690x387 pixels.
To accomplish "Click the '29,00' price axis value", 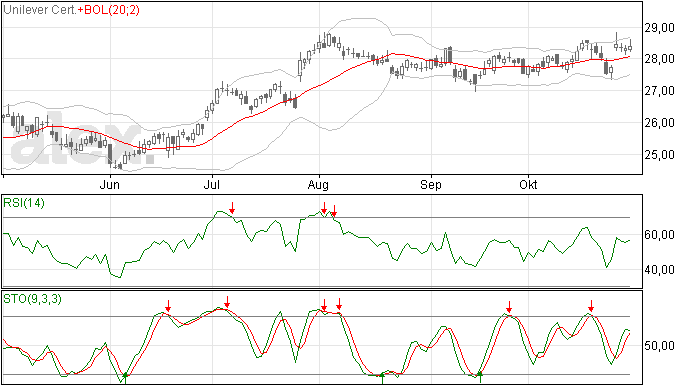I will (x=660, y=28).
